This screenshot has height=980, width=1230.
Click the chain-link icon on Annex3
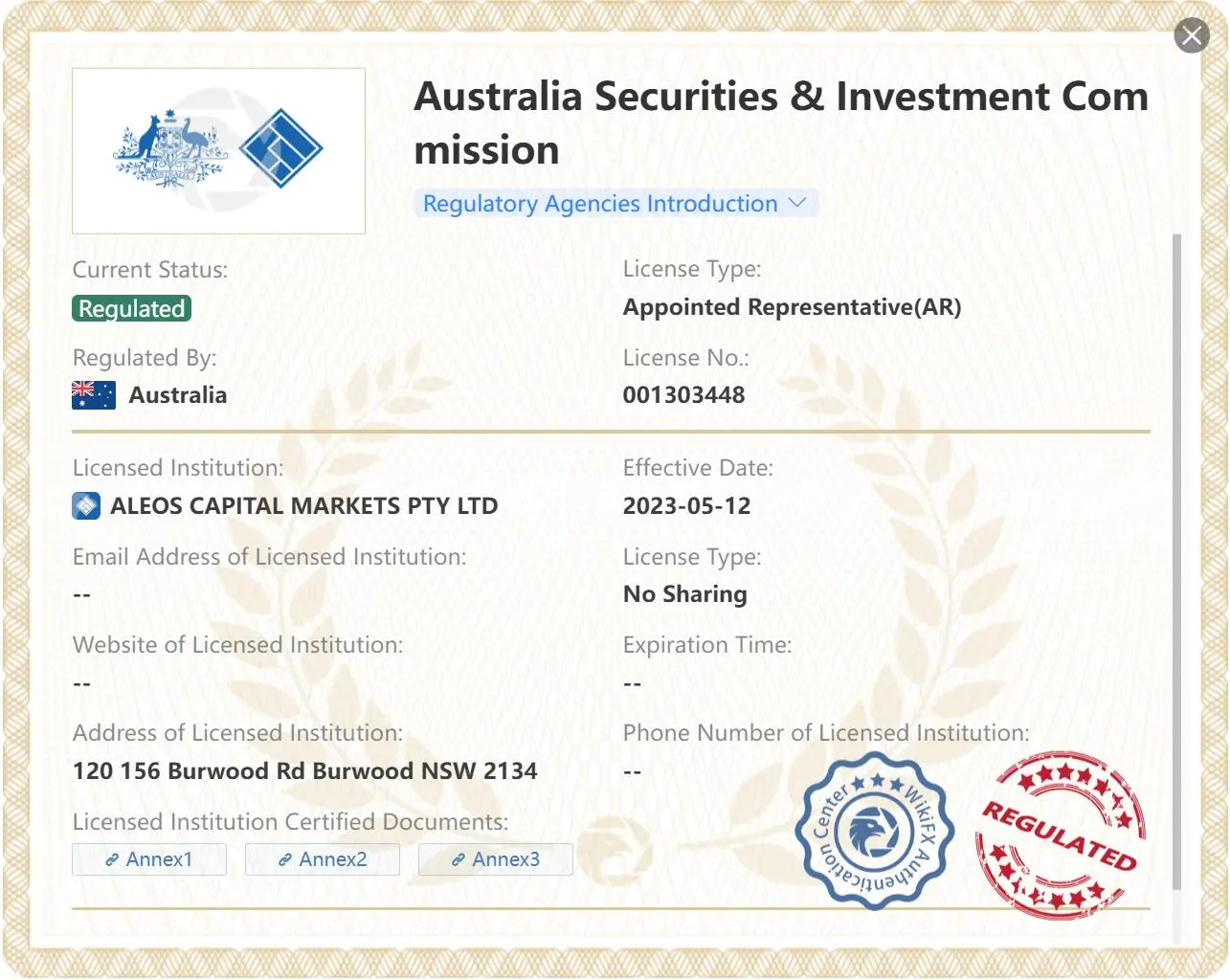pyautogui.click(x=458, y=860)
